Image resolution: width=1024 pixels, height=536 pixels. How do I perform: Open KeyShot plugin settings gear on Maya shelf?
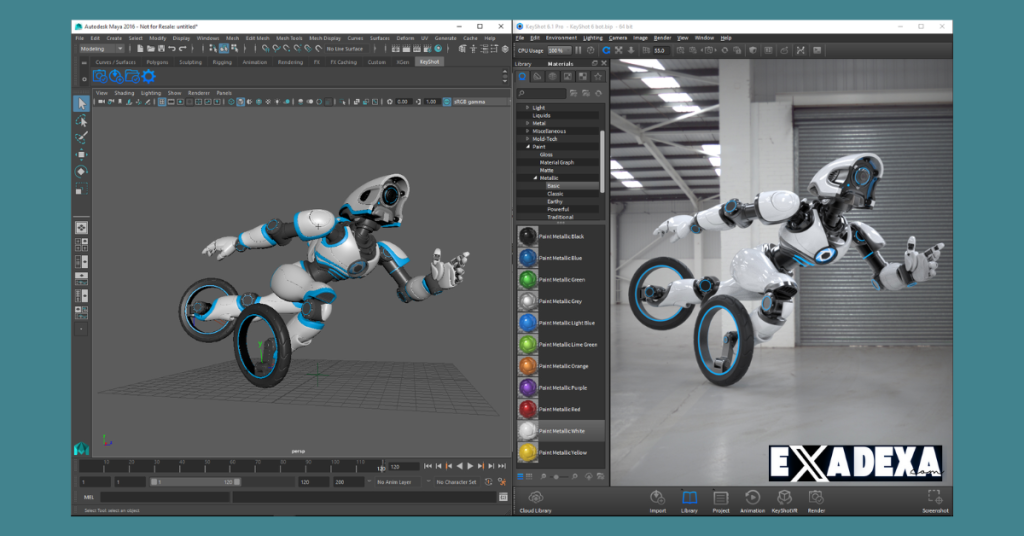148,76
